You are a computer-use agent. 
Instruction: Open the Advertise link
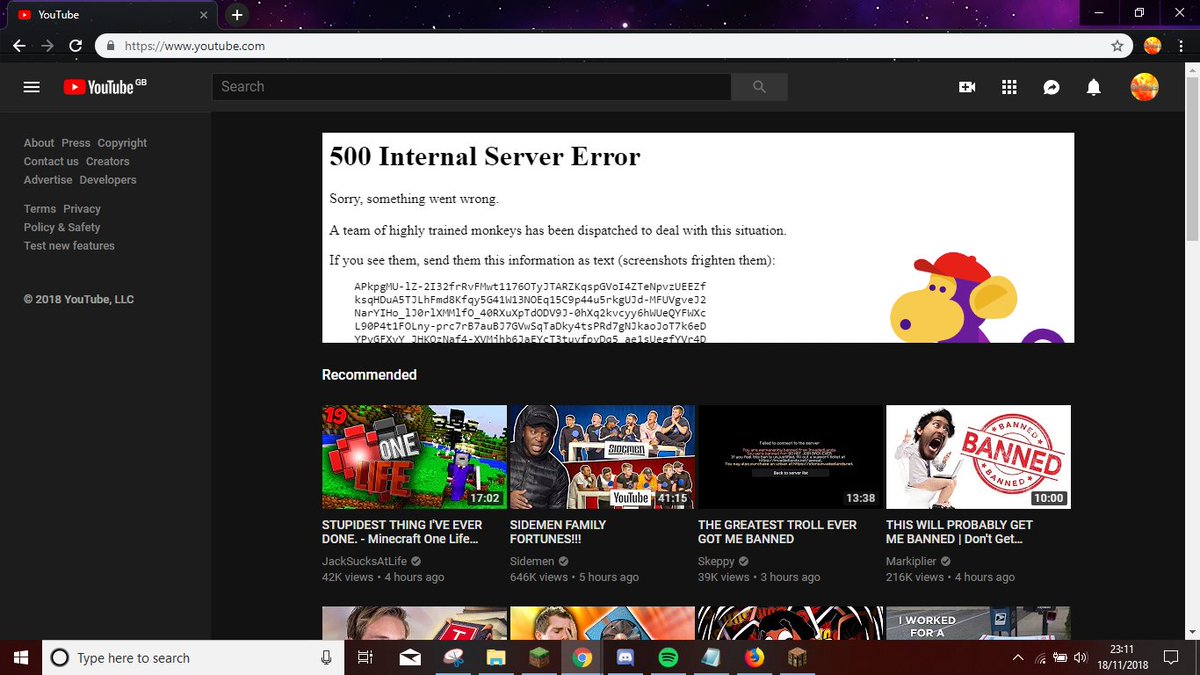(x=48, y=180)
